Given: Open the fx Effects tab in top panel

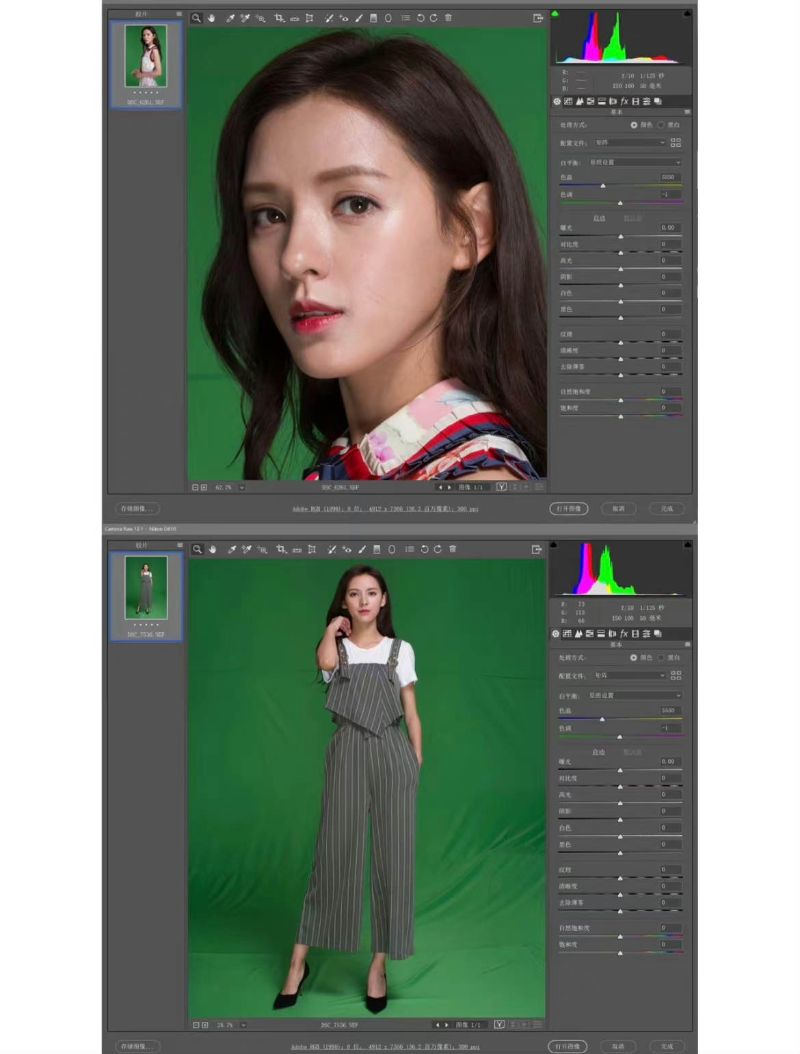Looking at the screenshot, I should coord(623,101).
